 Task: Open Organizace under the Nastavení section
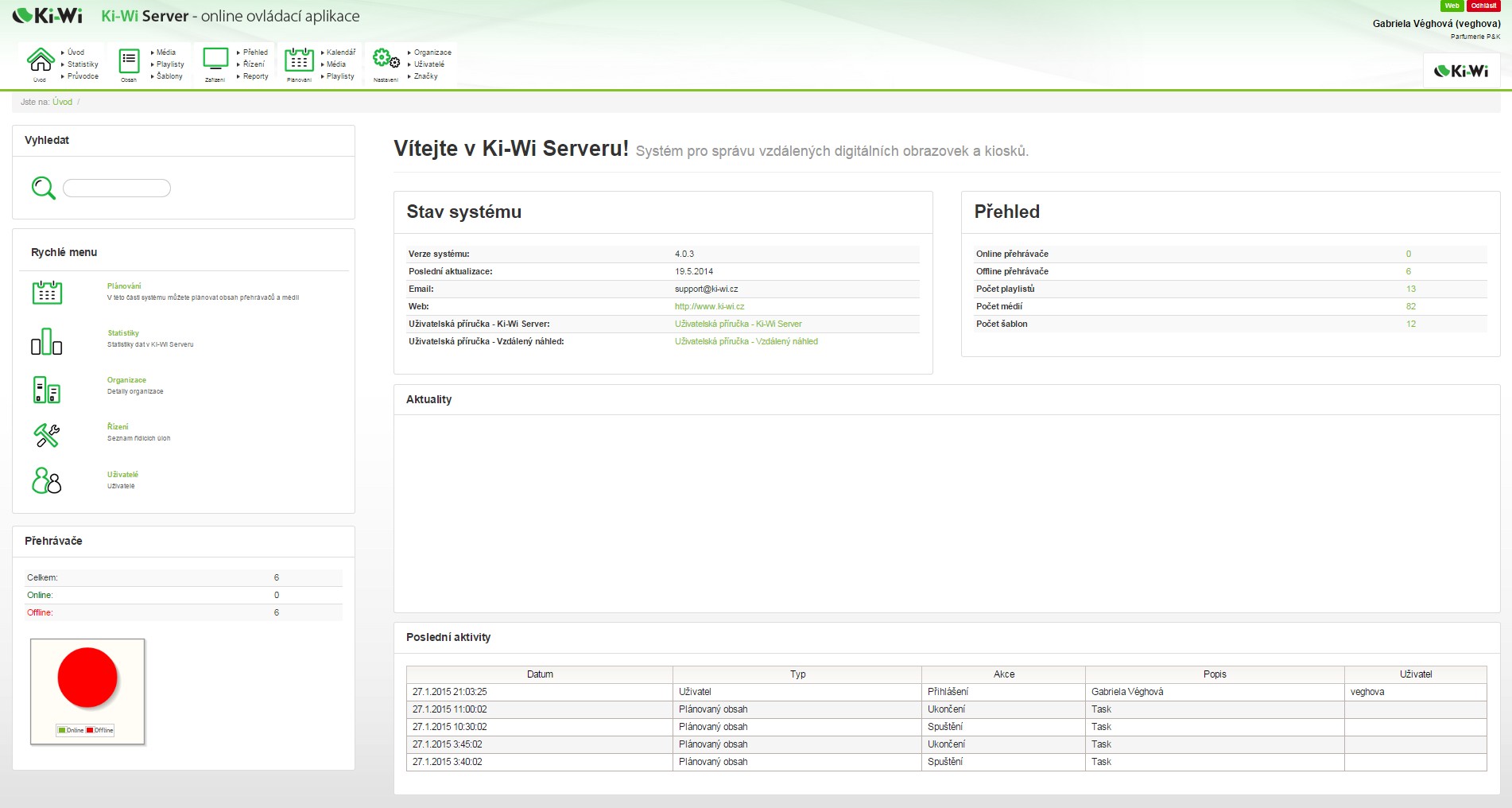[432, 52]
